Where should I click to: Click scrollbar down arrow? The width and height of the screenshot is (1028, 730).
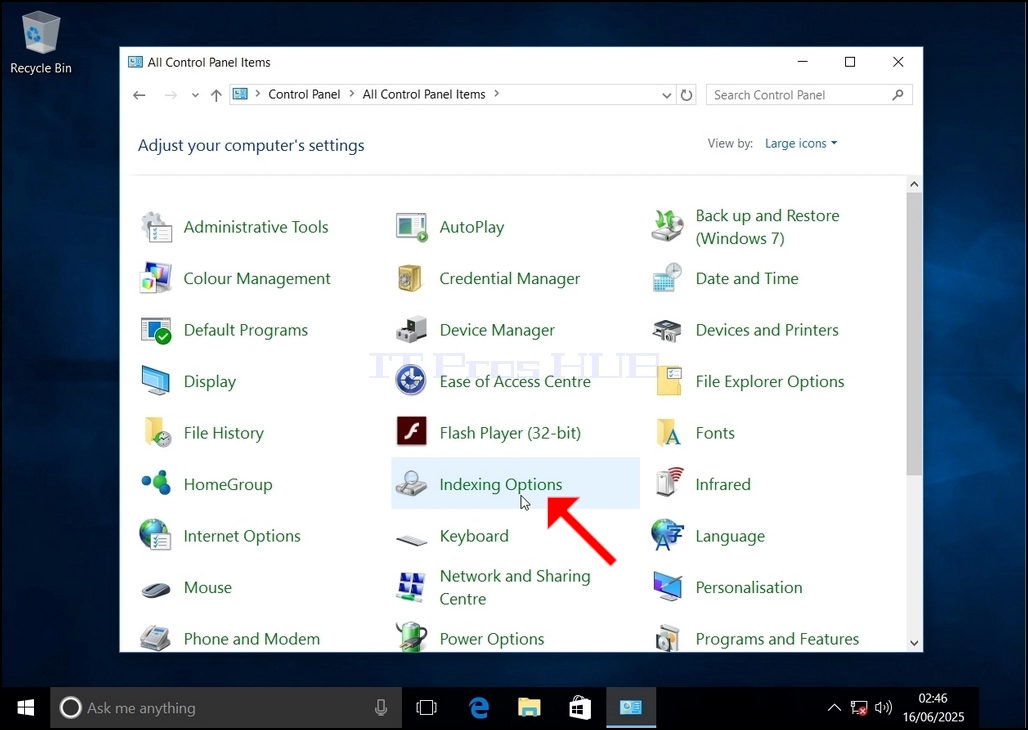(914, 643)
